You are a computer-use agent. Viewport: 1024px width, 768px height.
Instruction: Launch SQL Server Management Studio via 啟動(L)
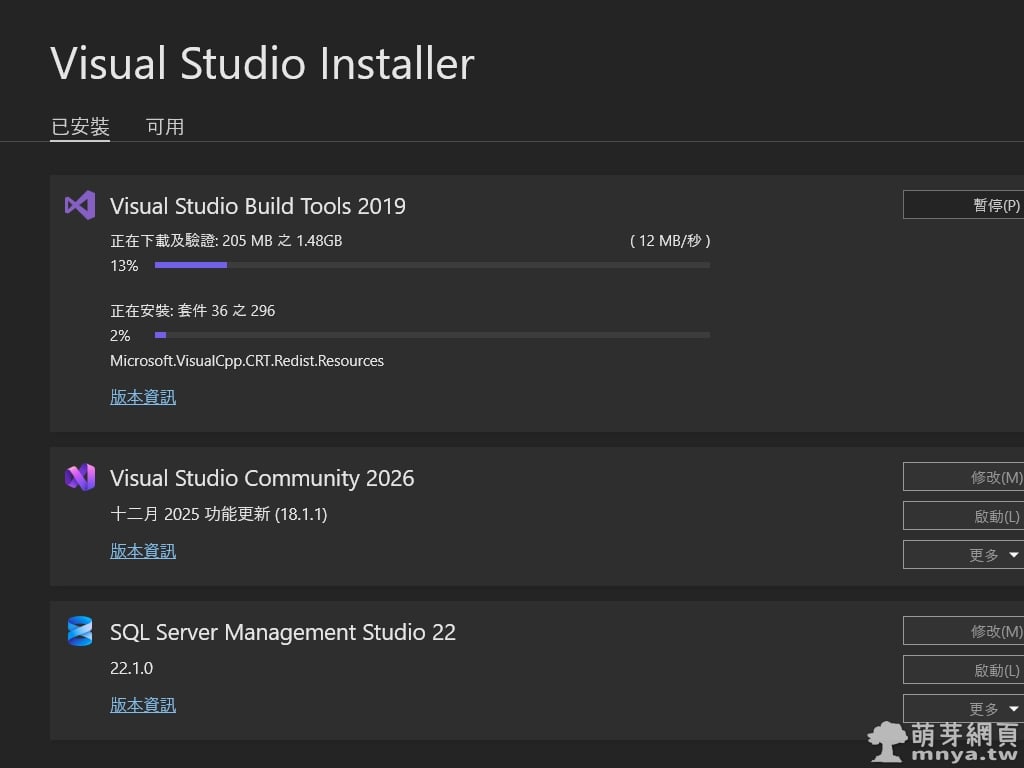(963, 670)
